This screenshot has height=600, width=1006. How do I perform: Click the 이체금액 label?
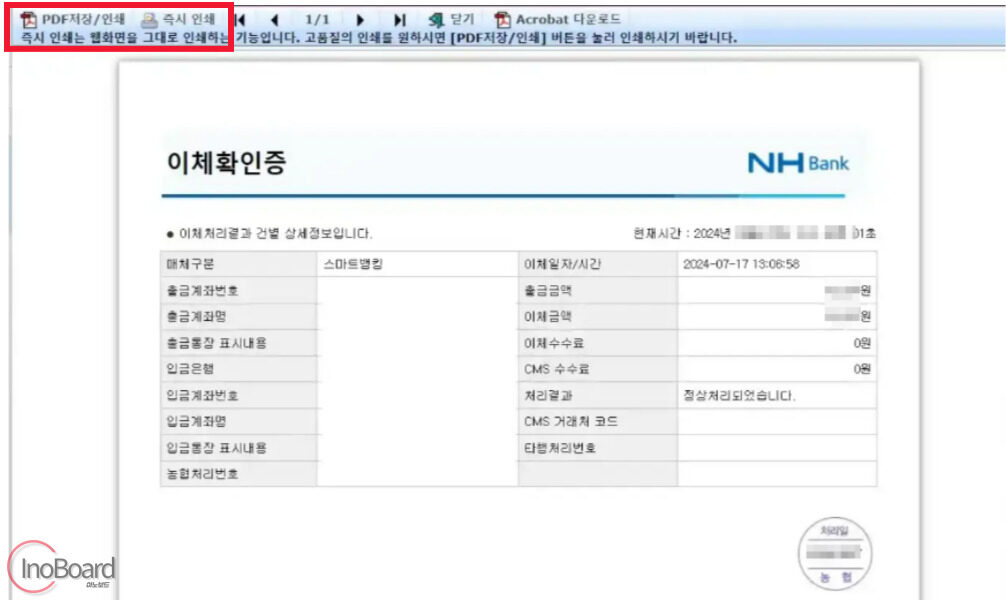(547, 316)
